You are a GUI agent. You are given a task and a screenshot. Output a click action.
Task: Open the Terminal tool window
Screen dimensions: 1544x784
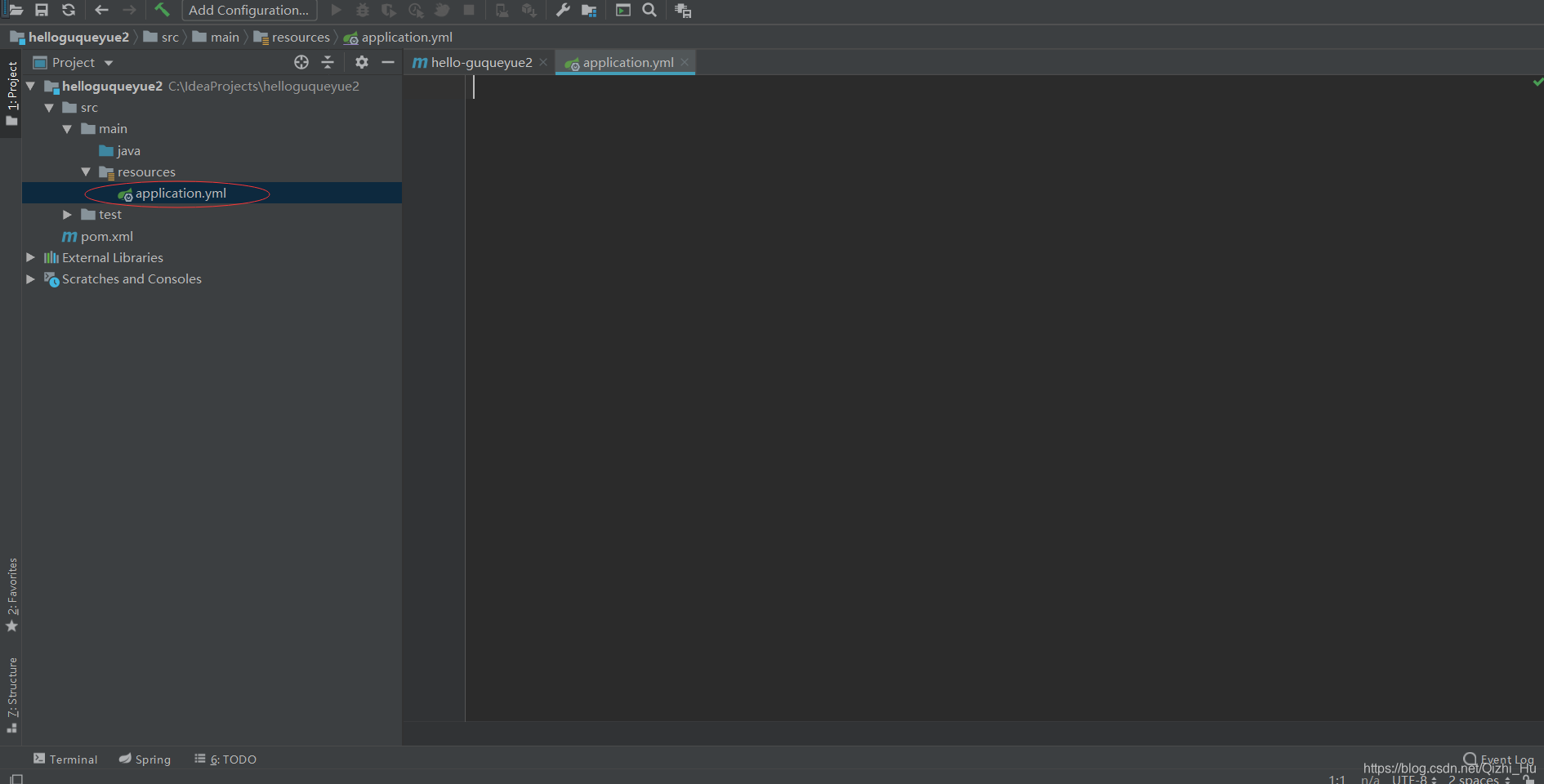point(65,759)
